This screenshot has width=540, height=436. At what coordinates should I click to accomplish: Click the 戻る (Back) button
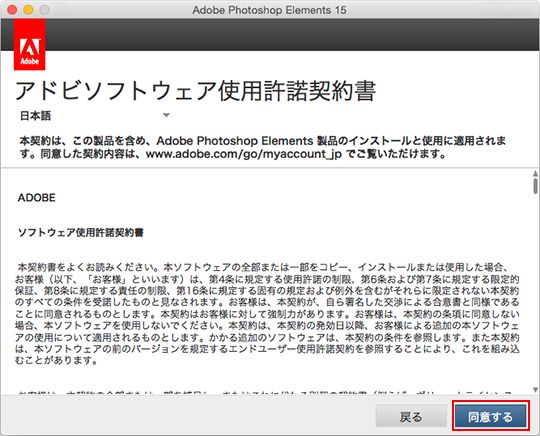(x=411, y=416)
